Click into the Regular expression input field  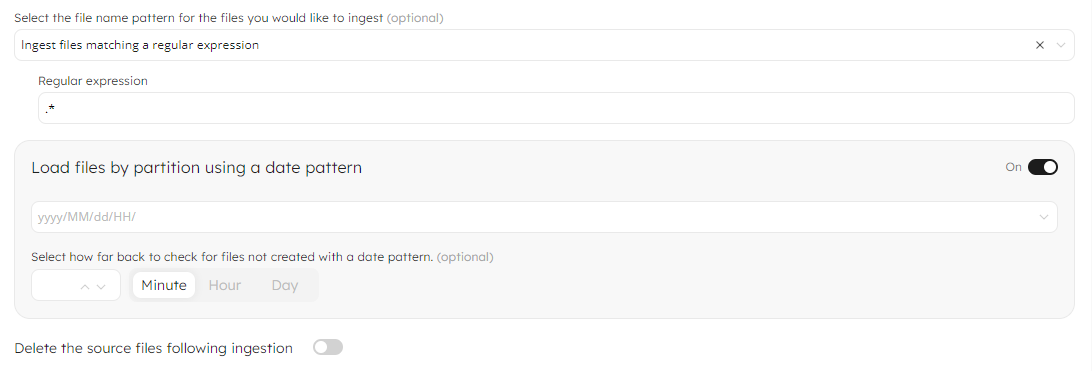(x=556, y=108)
